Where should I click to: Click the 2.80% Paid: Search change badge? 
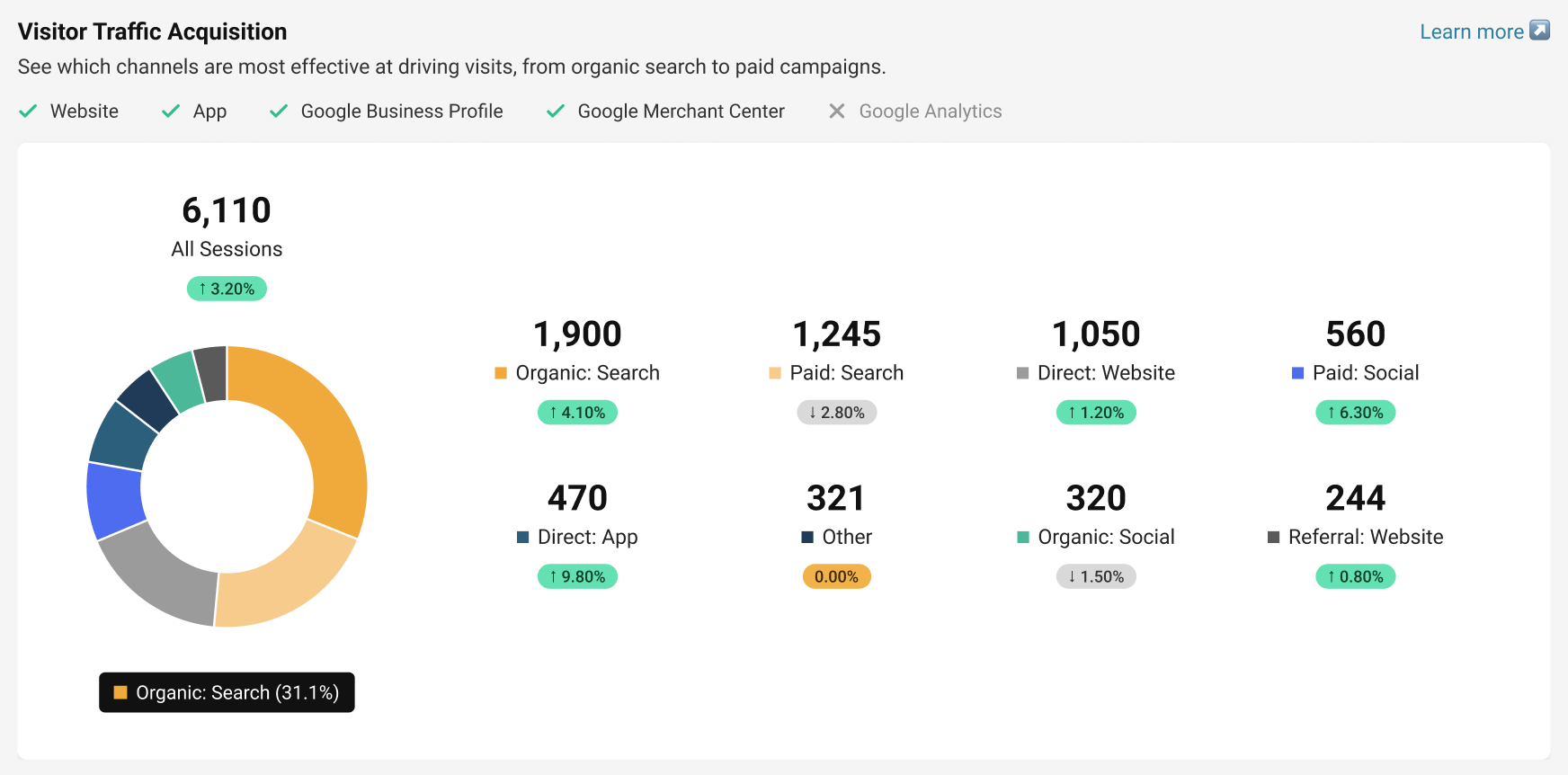[x=837, y=413]
